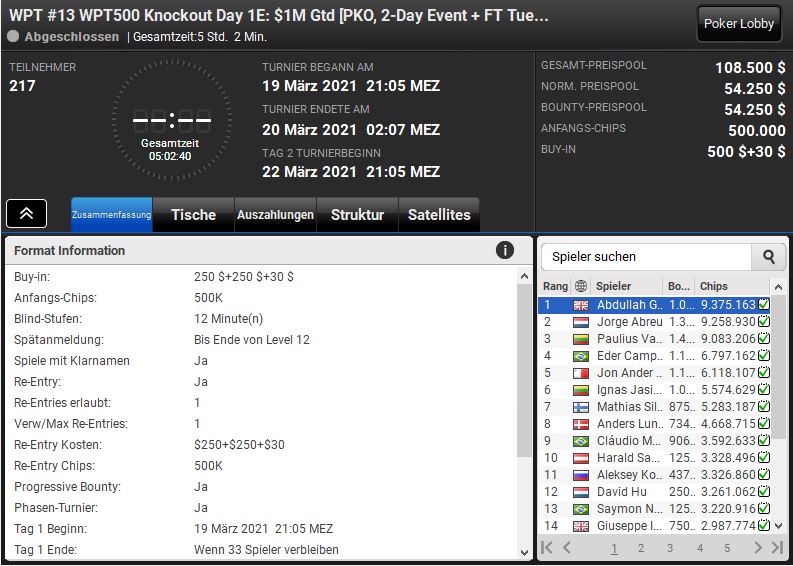The width and height of the screenshot is (793, 566).
Task: Click the format information info icon
Action: (x=505, y=250)
